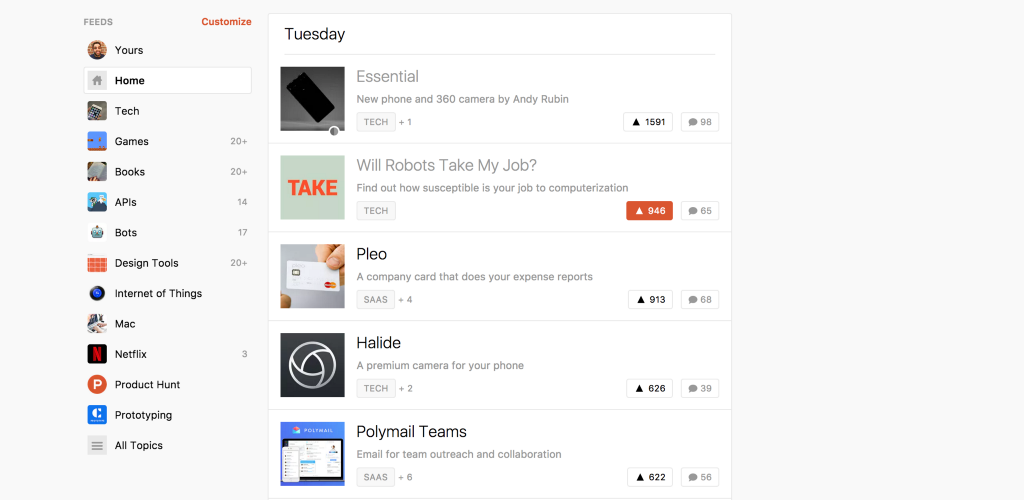Click the SAAS tag on Pleo
Screen dimensions: 1024x500
click(x=376, y=299)
